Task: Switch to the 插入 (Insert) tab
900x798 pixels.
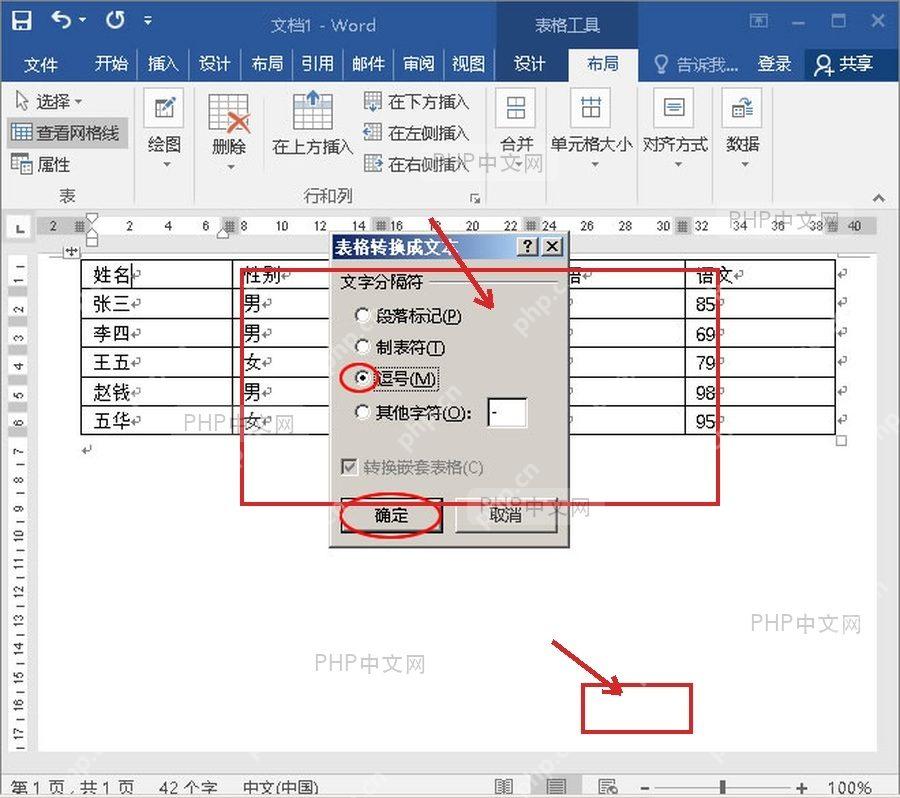Action: pyautogui.click(x=163, y=64)
